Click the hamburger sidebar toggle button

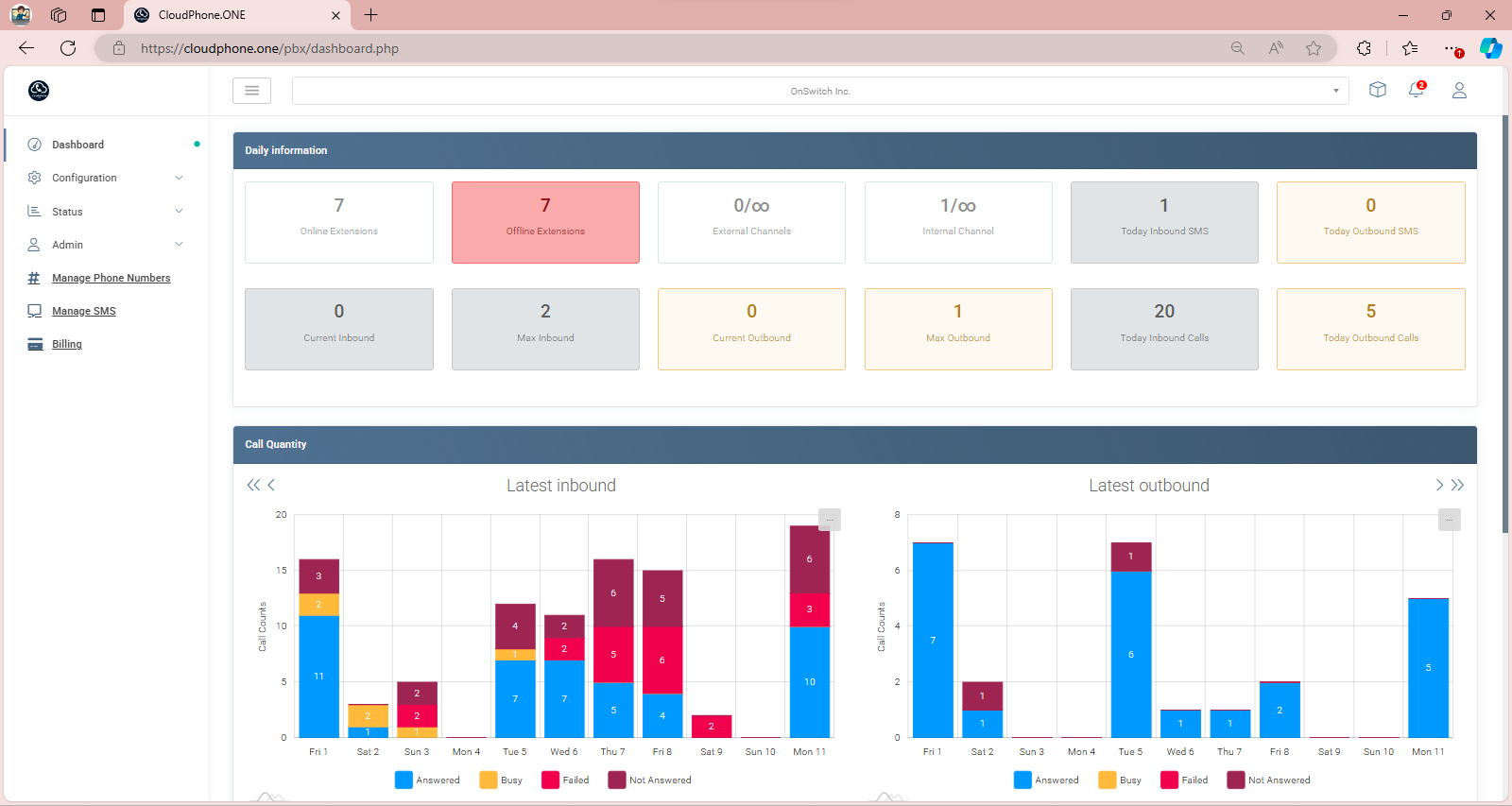point(251,91)
